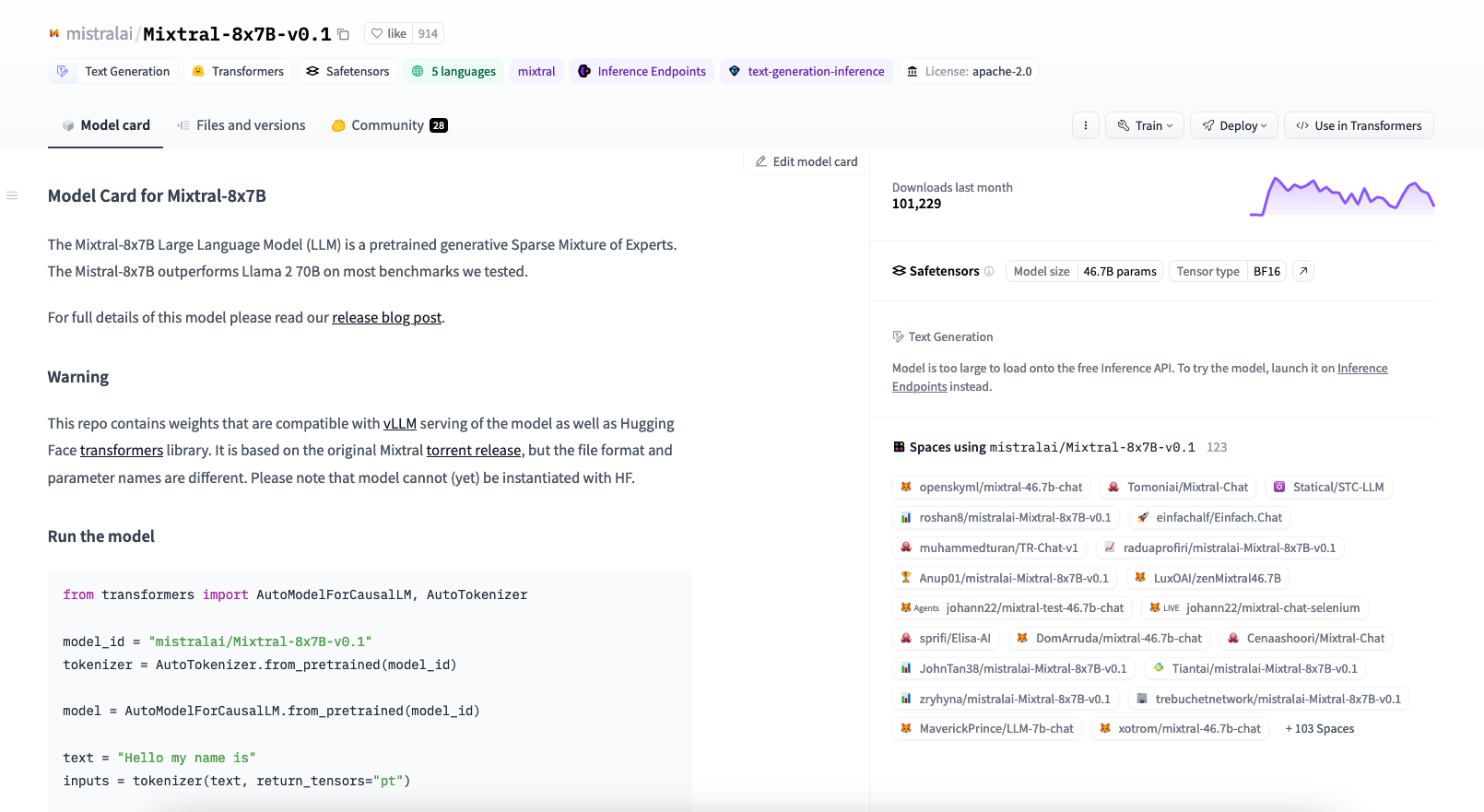Show the + 103 Spaces list

click(x=1319, y=728)
